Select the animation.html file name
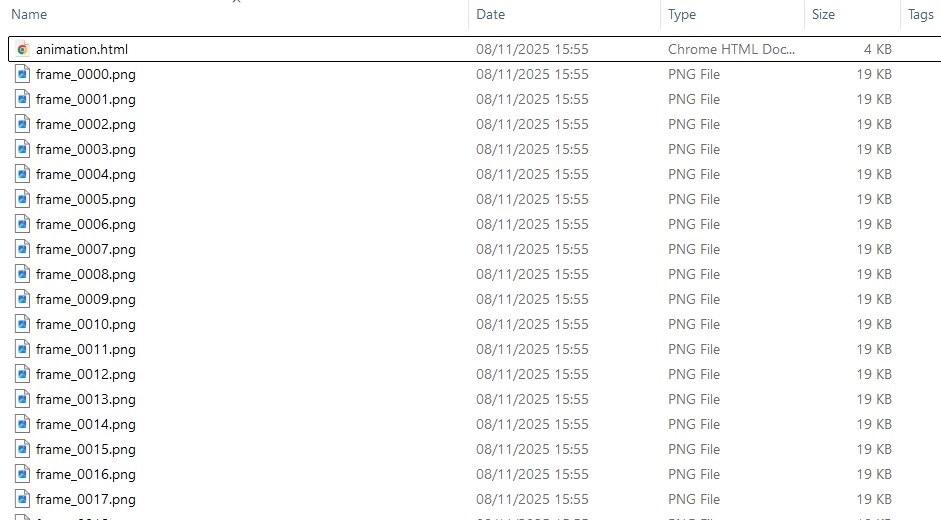Screen dimensions: 941x520 pos(82,49)
